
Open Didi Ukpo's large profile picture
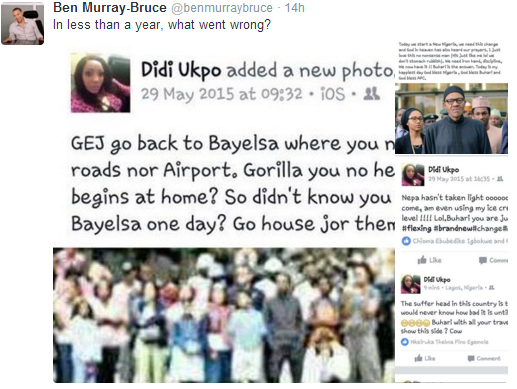point(100,83)
